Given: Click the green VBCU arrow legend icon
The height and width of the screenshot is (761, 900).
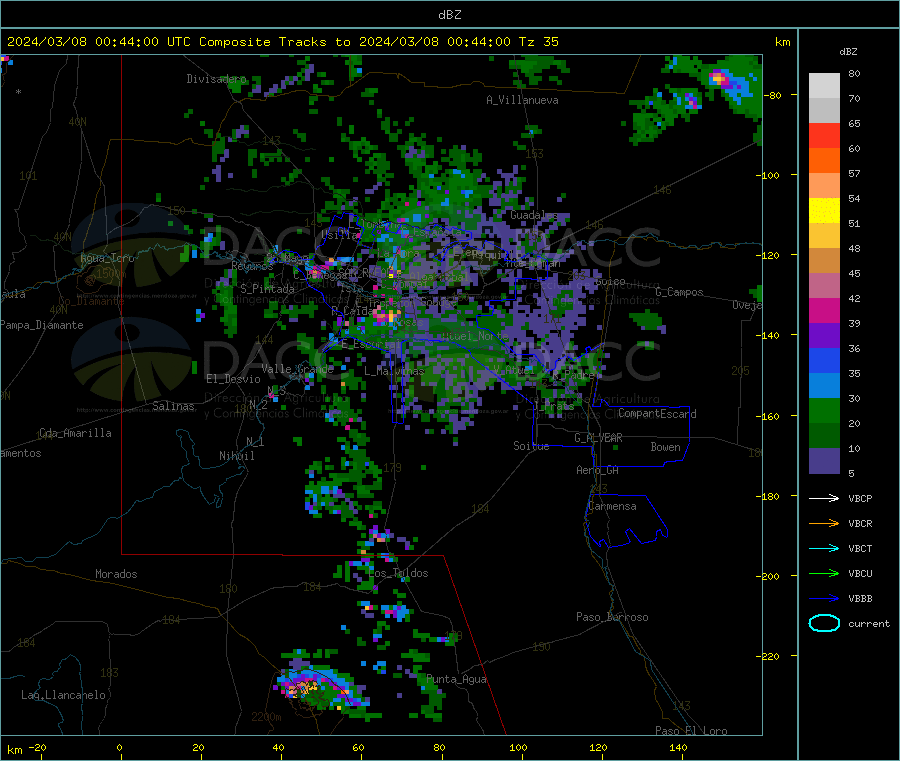Looking at the screenshot, I should click(824, 573).
